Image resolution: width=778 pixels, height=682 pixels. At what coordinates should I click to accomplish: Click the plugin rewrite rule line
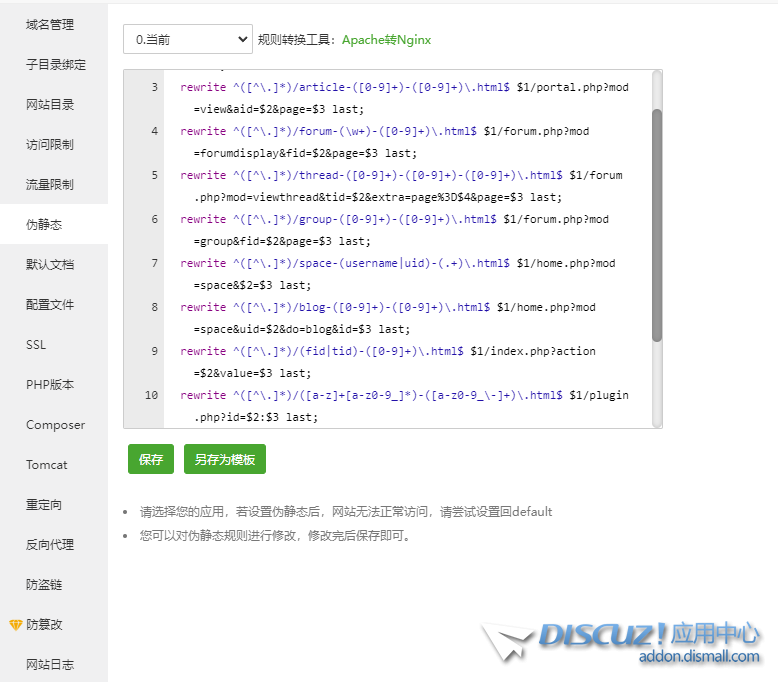(x=404, y=406)
